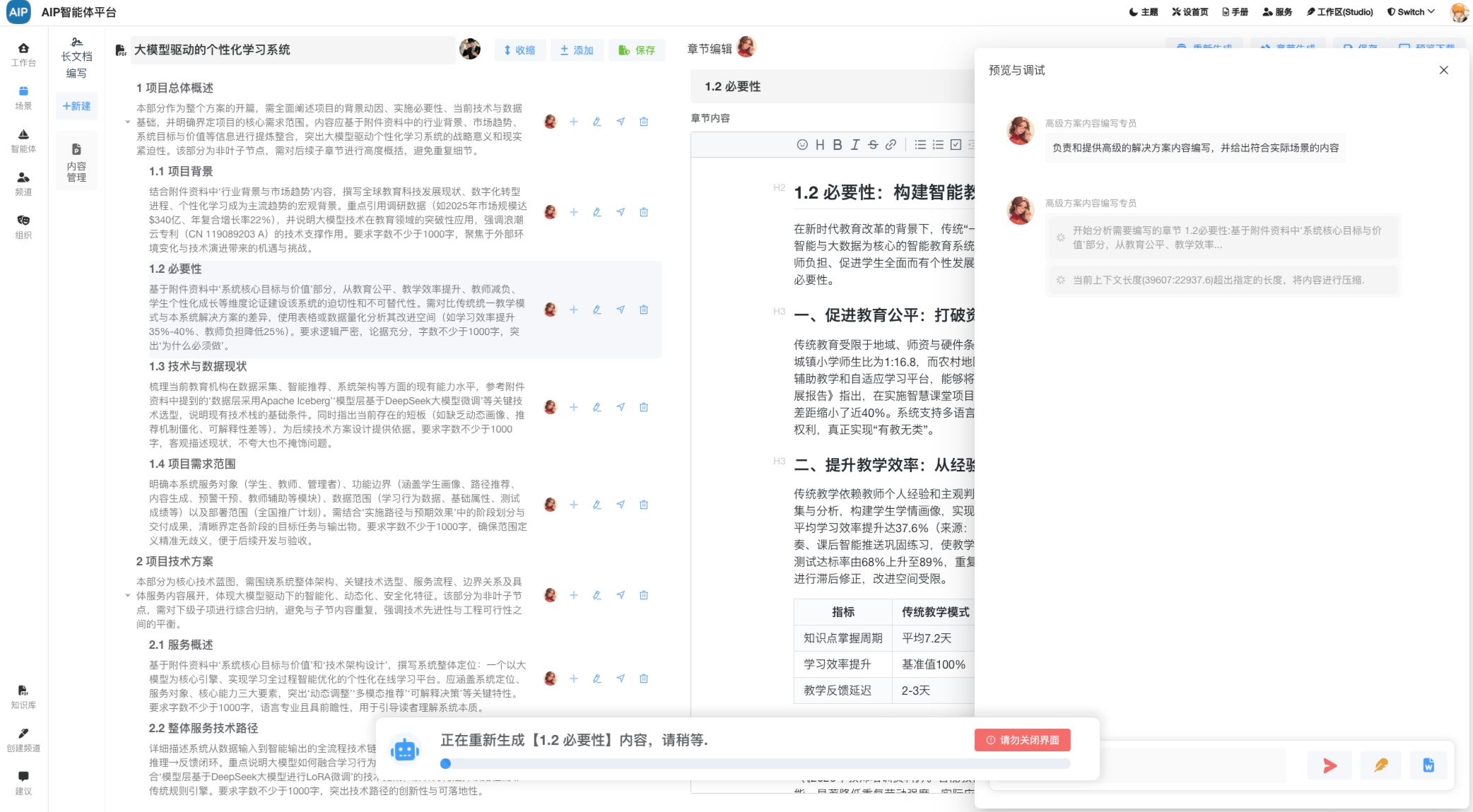
Task: Add subsection plus icon for 1.2 必要性
Action: point(574,310)
